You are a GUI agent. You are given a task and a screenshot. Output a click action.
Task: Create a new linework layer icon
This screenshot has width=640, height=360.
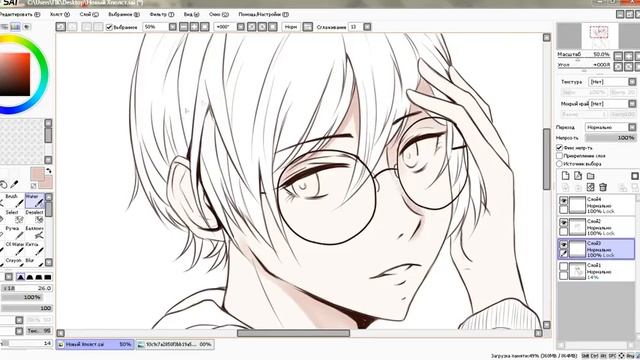pyautogui.click(x=578, y=176)
